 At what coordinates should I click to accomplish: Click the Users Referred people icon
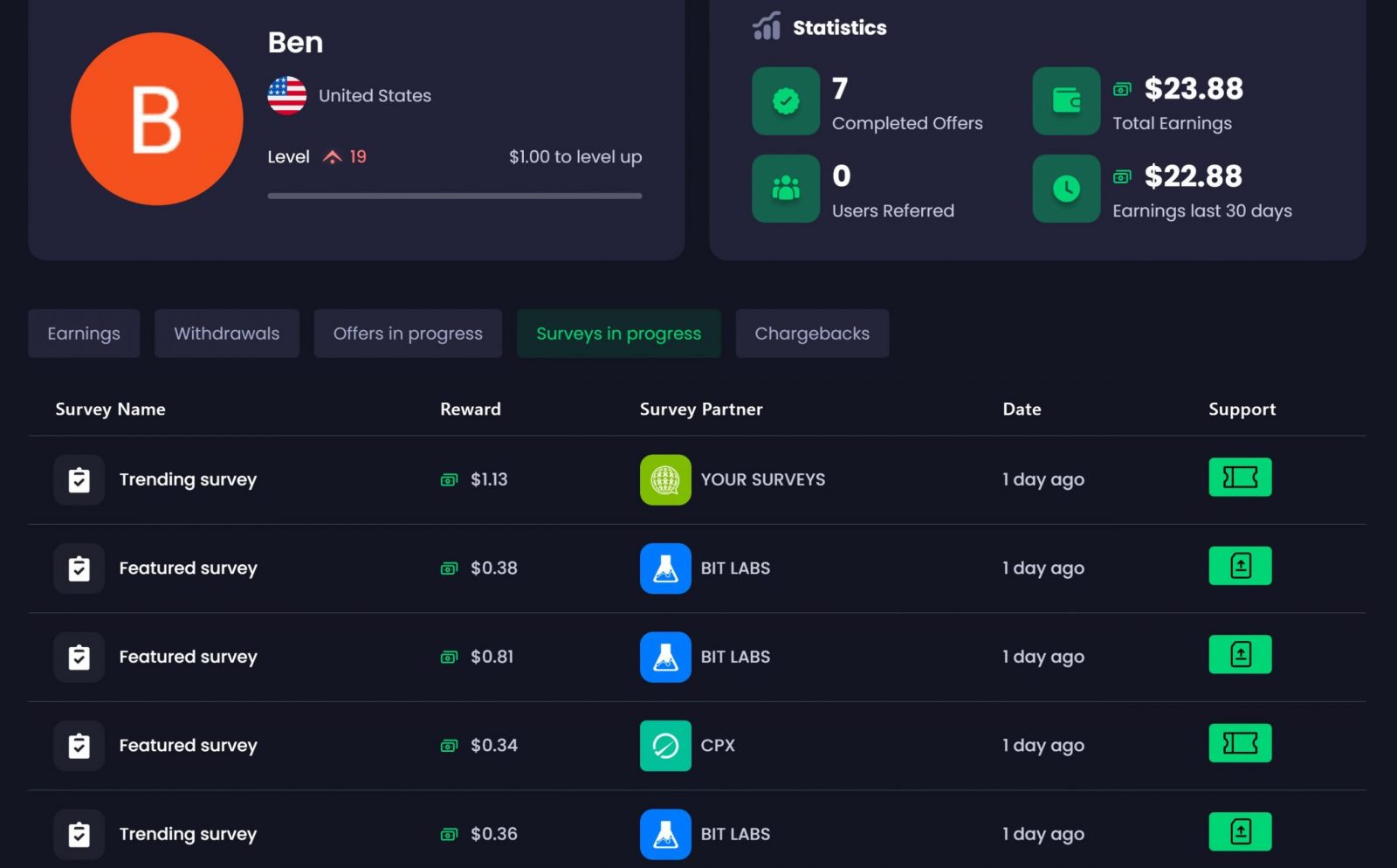pyautogui.click(x=786, y=189)
